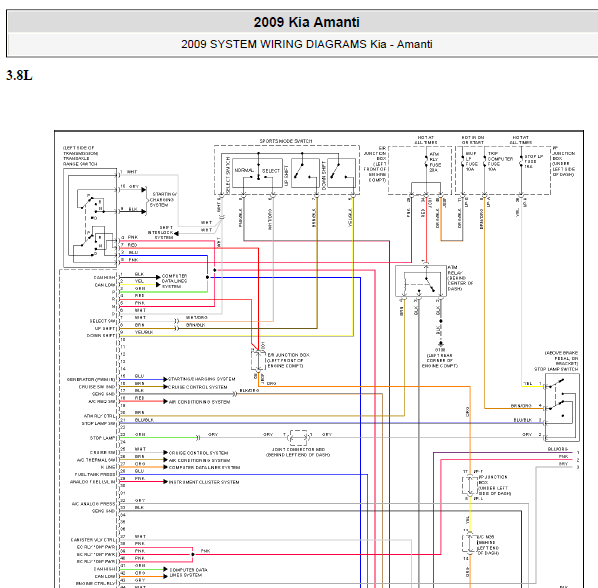
Task: Click the 'HOT IN ON OR START' header
Action: pos(473,140)
